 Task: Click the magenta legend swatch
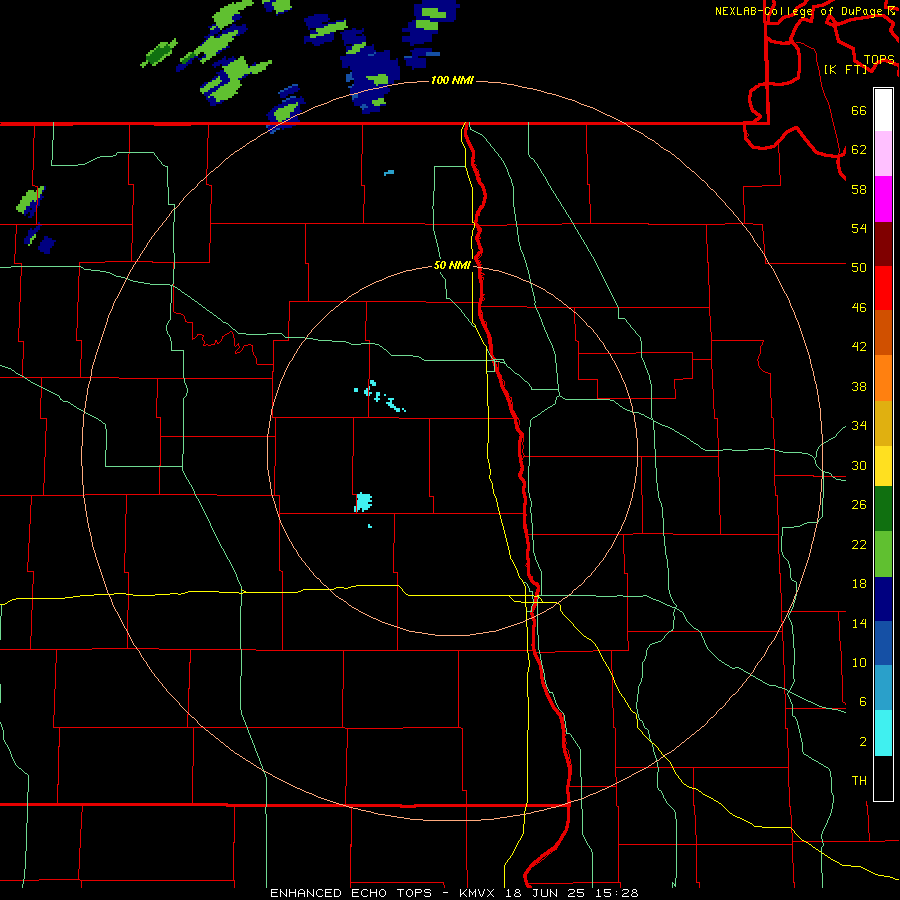point(883,199)
